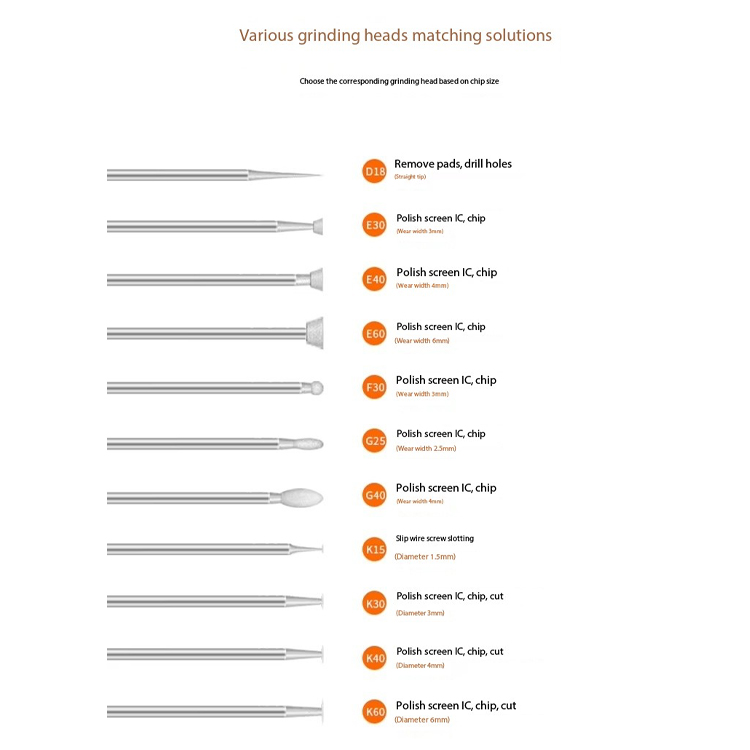This screenshot has height=750, width=750.
Task: Select the K60 orange circle
Action: coord(375,712)
